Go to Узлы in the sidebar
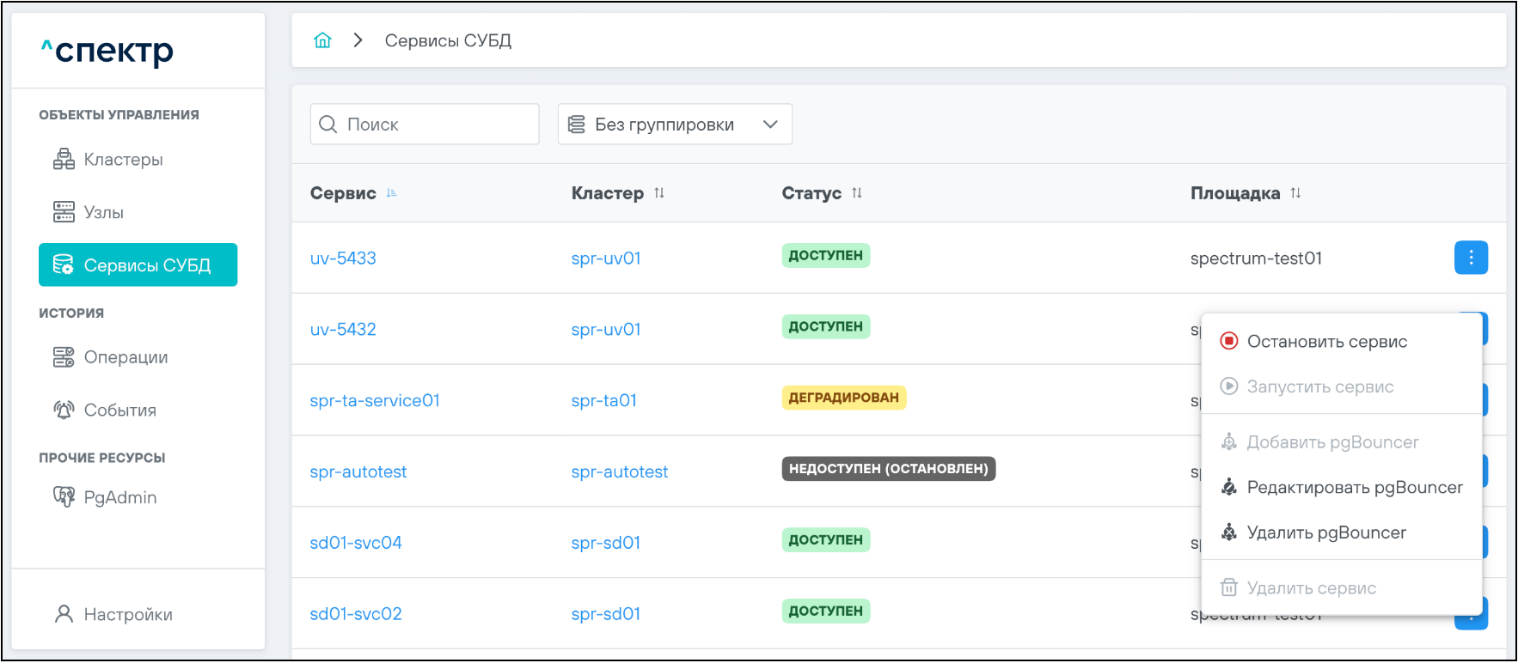1518x663 pixels. (103, 213)
